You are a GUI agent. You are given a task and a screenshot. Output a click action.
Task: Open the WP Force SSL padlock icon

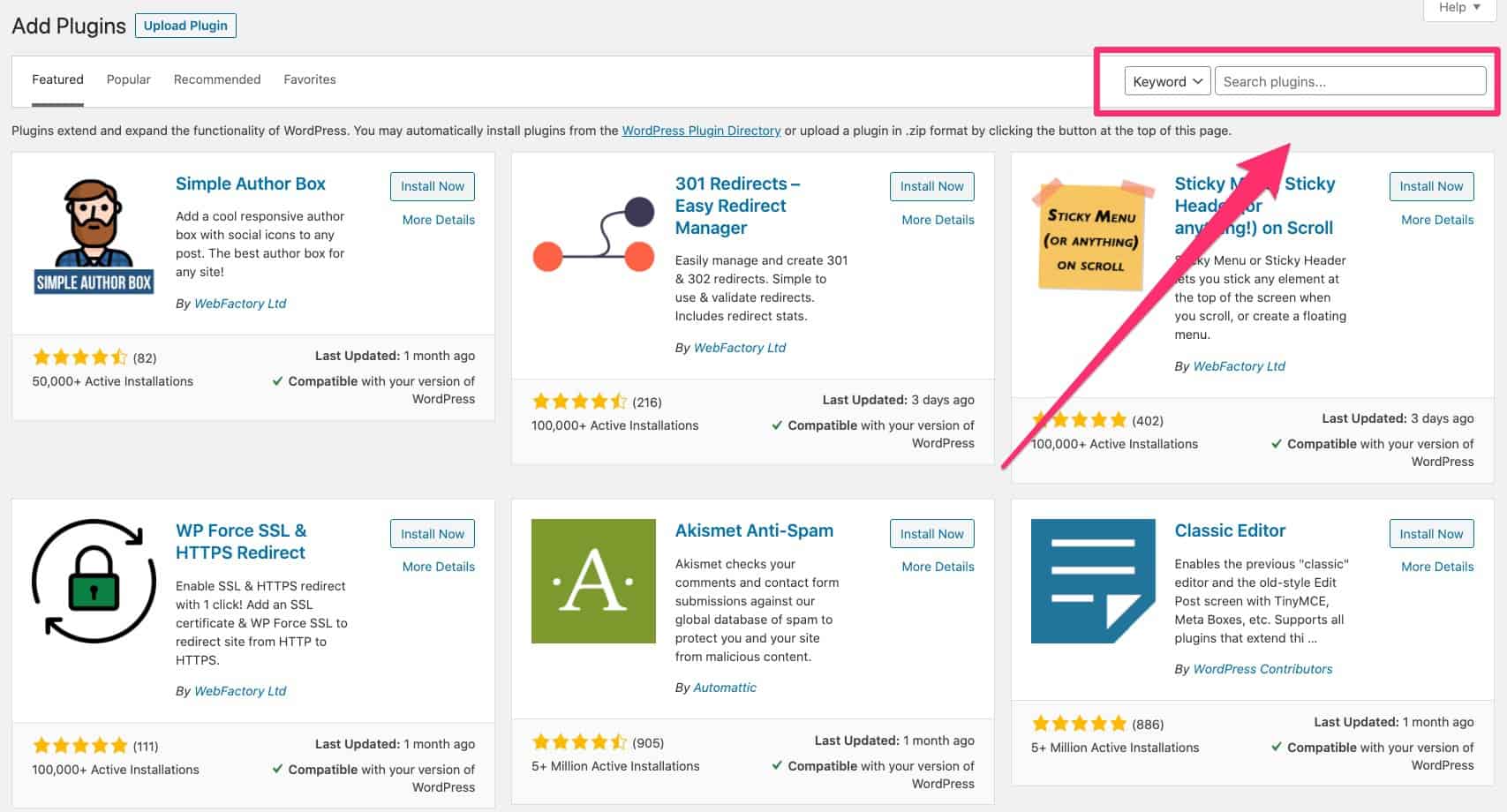pos(94,581)
